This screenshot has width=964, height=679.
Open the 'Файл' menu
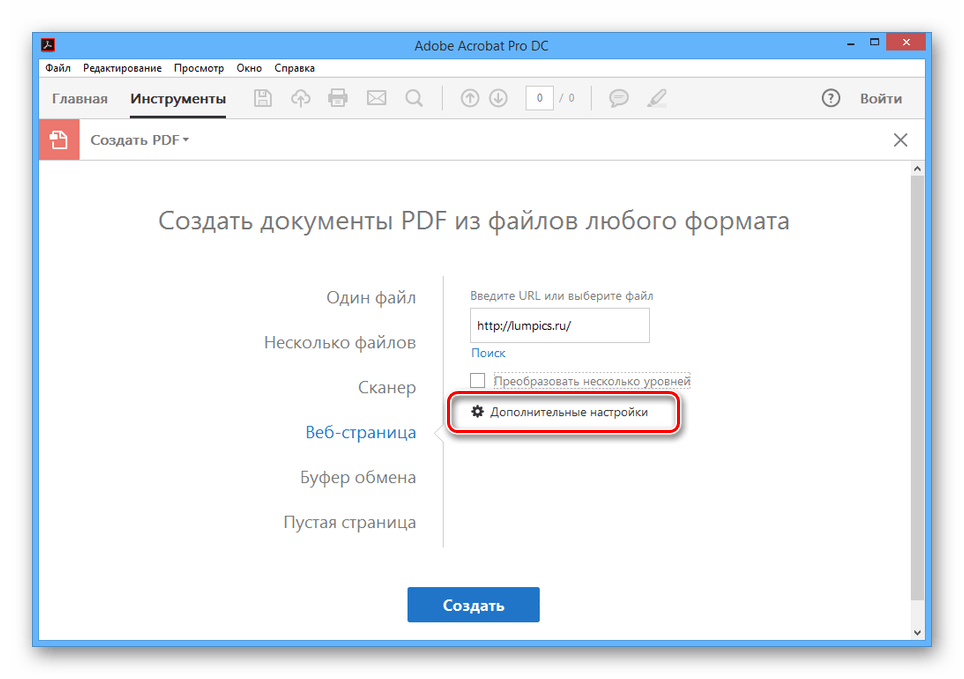(x=57, y=68)
